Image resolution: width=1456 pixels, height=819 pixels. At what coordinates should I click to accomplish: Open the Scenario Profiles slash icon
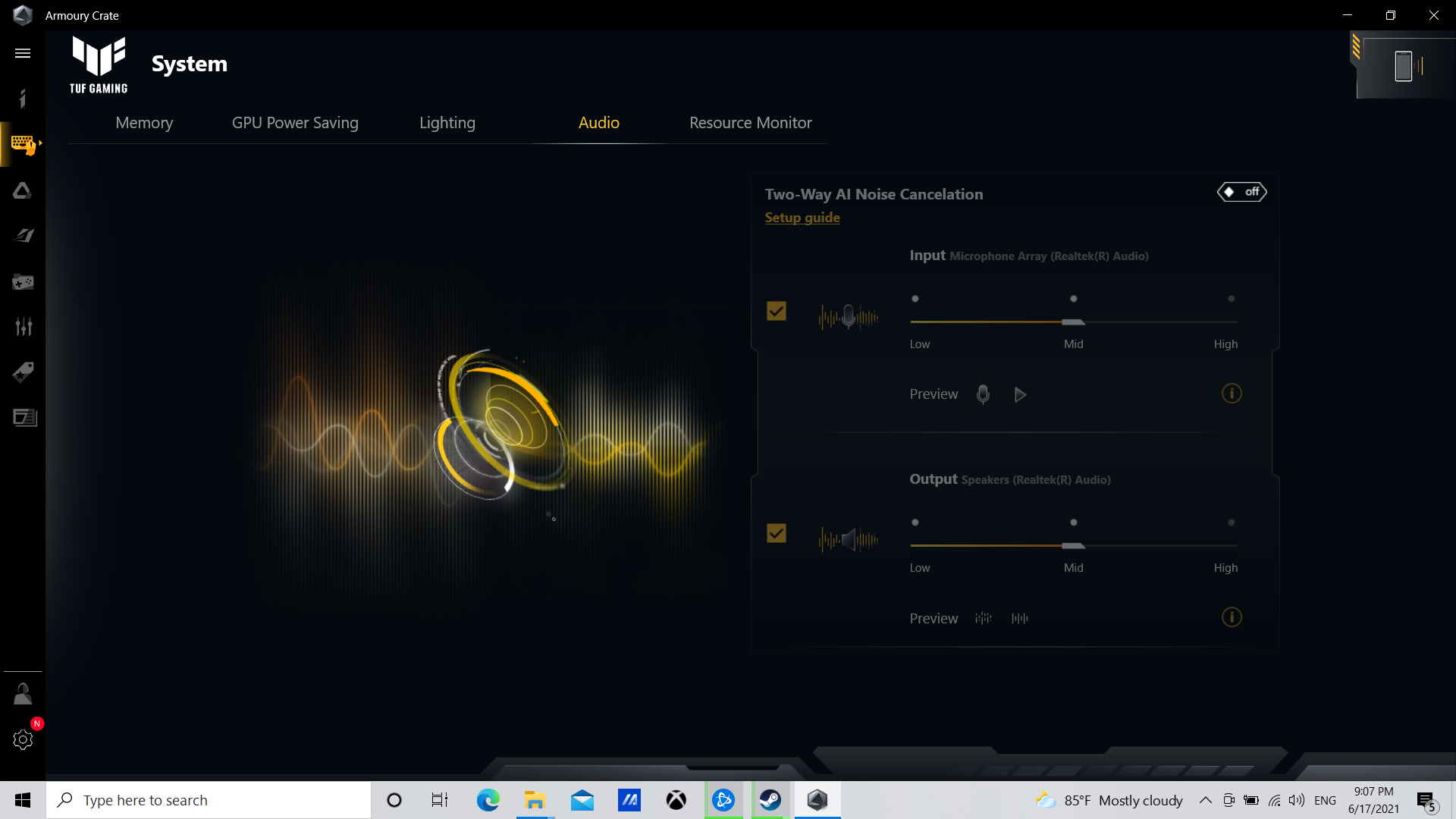tap(24, 236)
